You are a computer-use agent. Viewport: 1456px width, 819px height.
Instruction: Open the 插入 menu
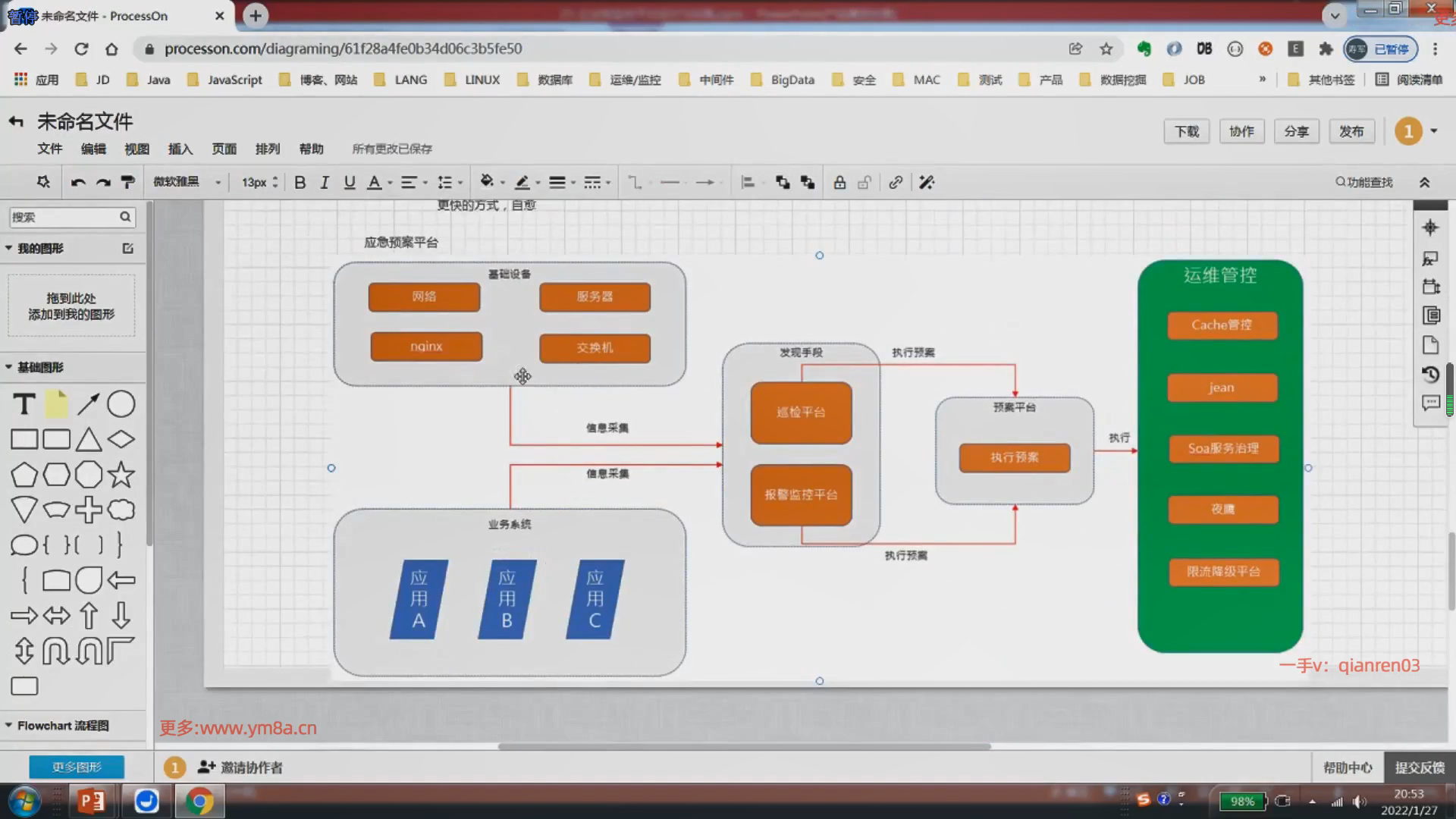coord(180,149)
